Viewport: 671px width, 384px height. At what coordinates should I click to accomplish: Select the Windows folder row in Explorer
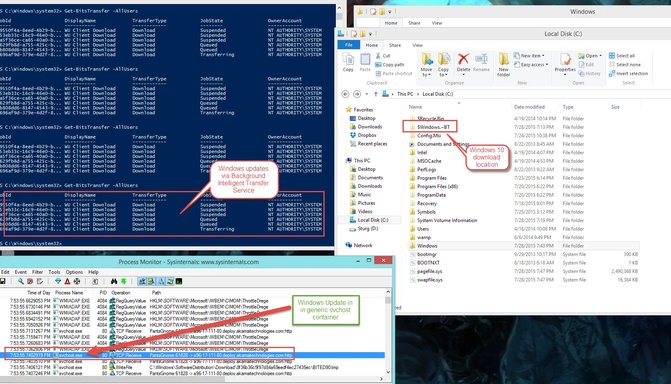click(x=523, y=246)
